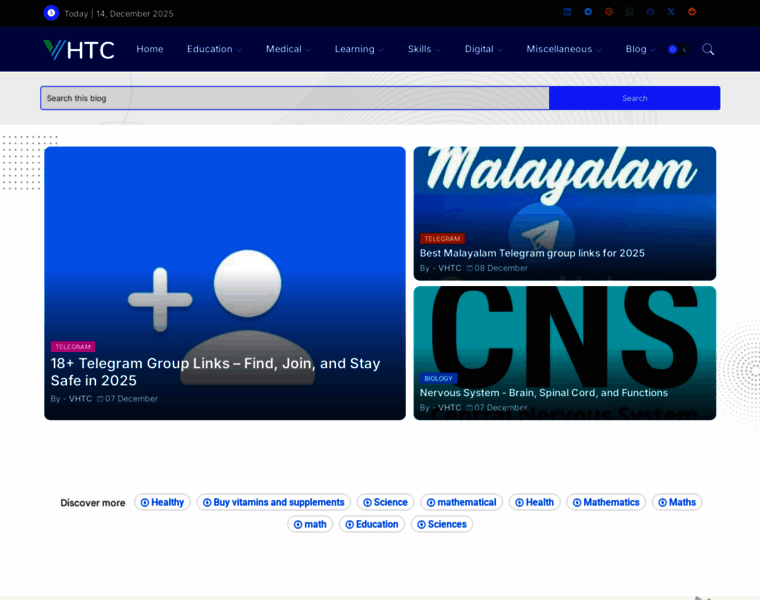The height and width of the screenshot is (600, 760).
Task: Expand the Digital dropdown menu
Action: click(483, 49)
